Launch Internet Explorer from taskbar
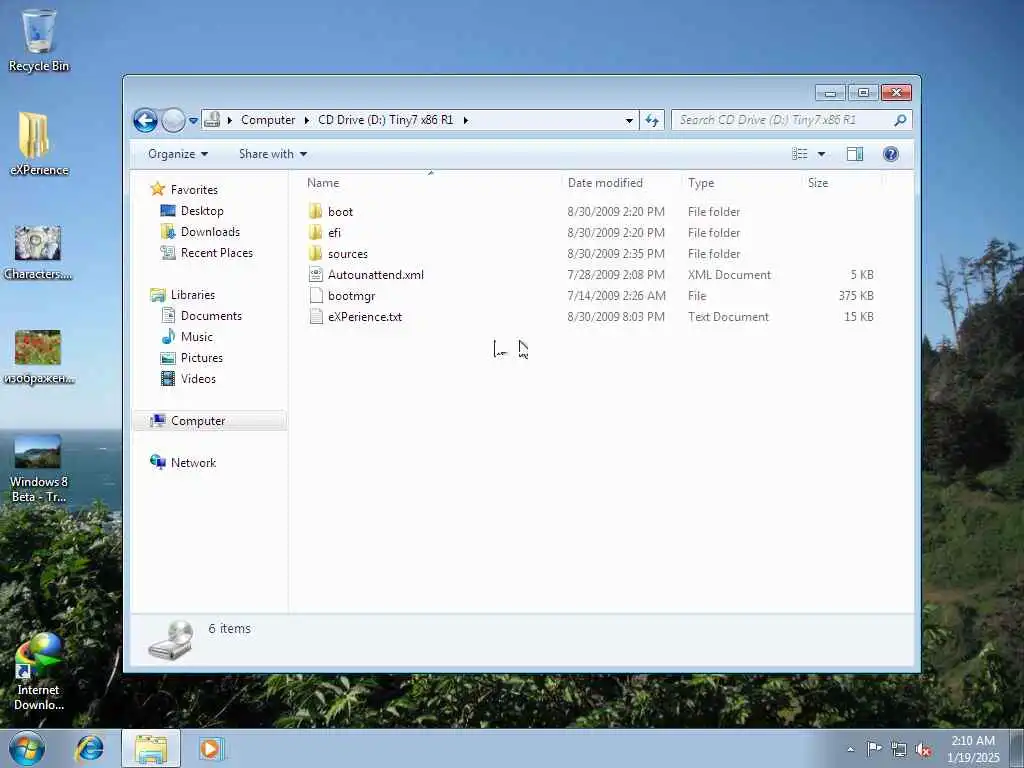This screenshot has height=768, width=1024. click(89, 748)
